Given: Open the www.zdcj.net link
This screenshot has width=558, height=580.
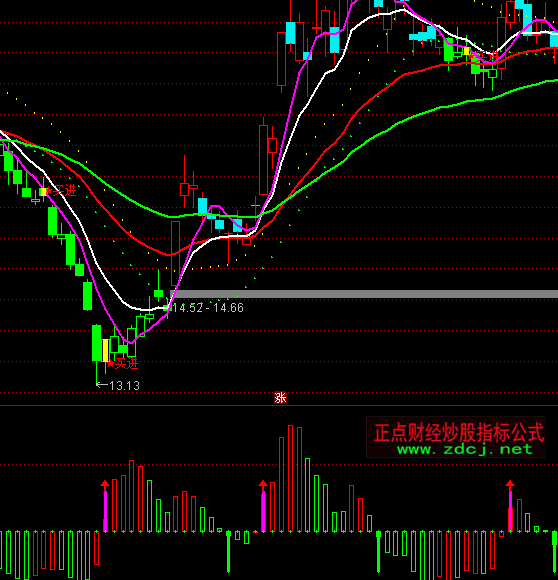Looking at the screenshot, I should [x=465, y=449].
